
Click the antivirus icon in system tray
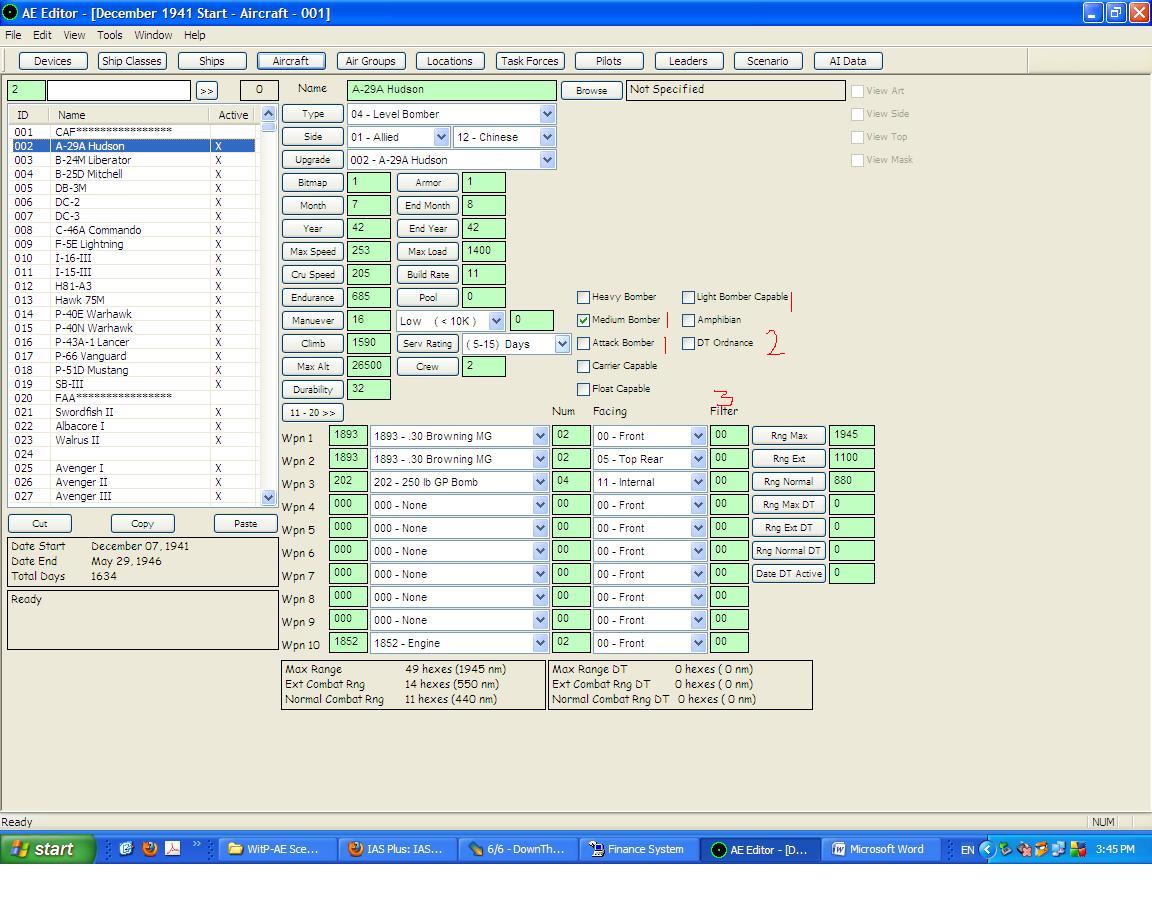pos(1026,850)
